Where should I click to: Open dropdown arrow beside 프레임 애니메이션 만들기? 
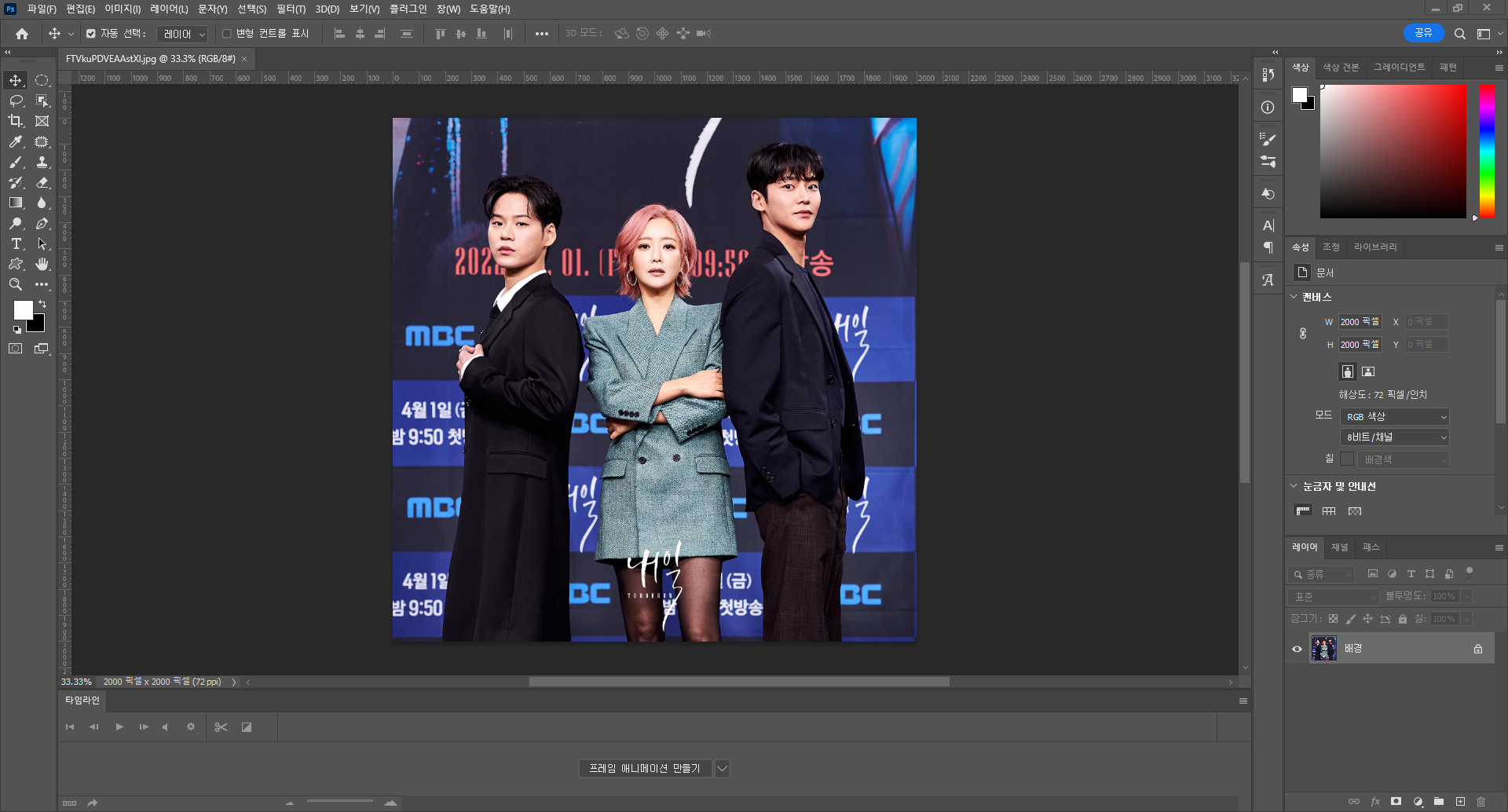722,768
